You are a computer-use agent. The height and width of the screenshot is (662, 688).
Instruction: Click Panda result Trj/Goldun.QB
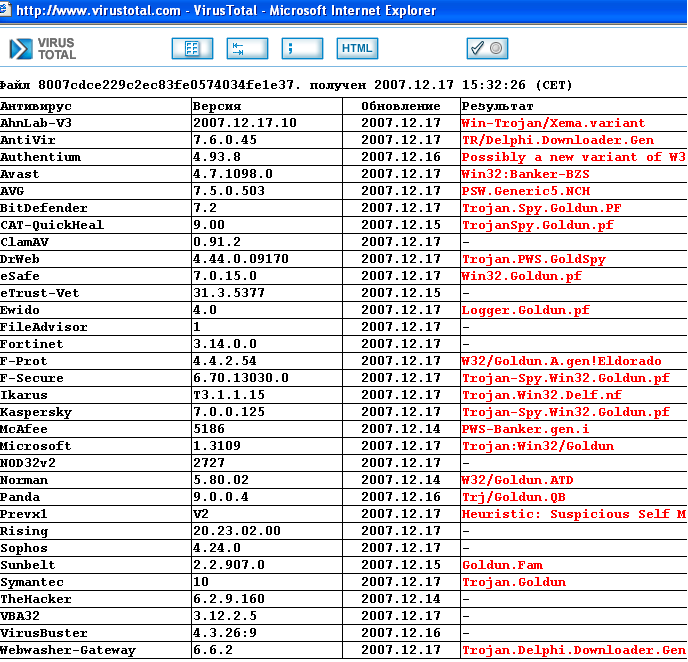coord(513,497)
